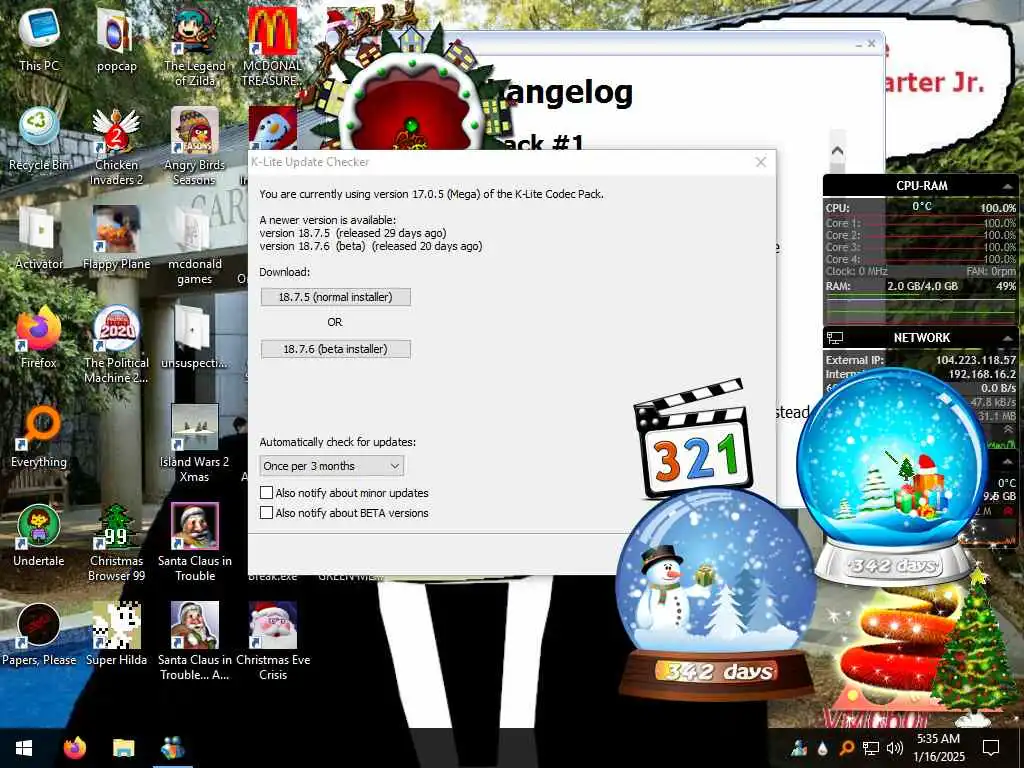Click the volume speaker tray icon
This screenshot has width=1024, height=768.
[894, 748]
